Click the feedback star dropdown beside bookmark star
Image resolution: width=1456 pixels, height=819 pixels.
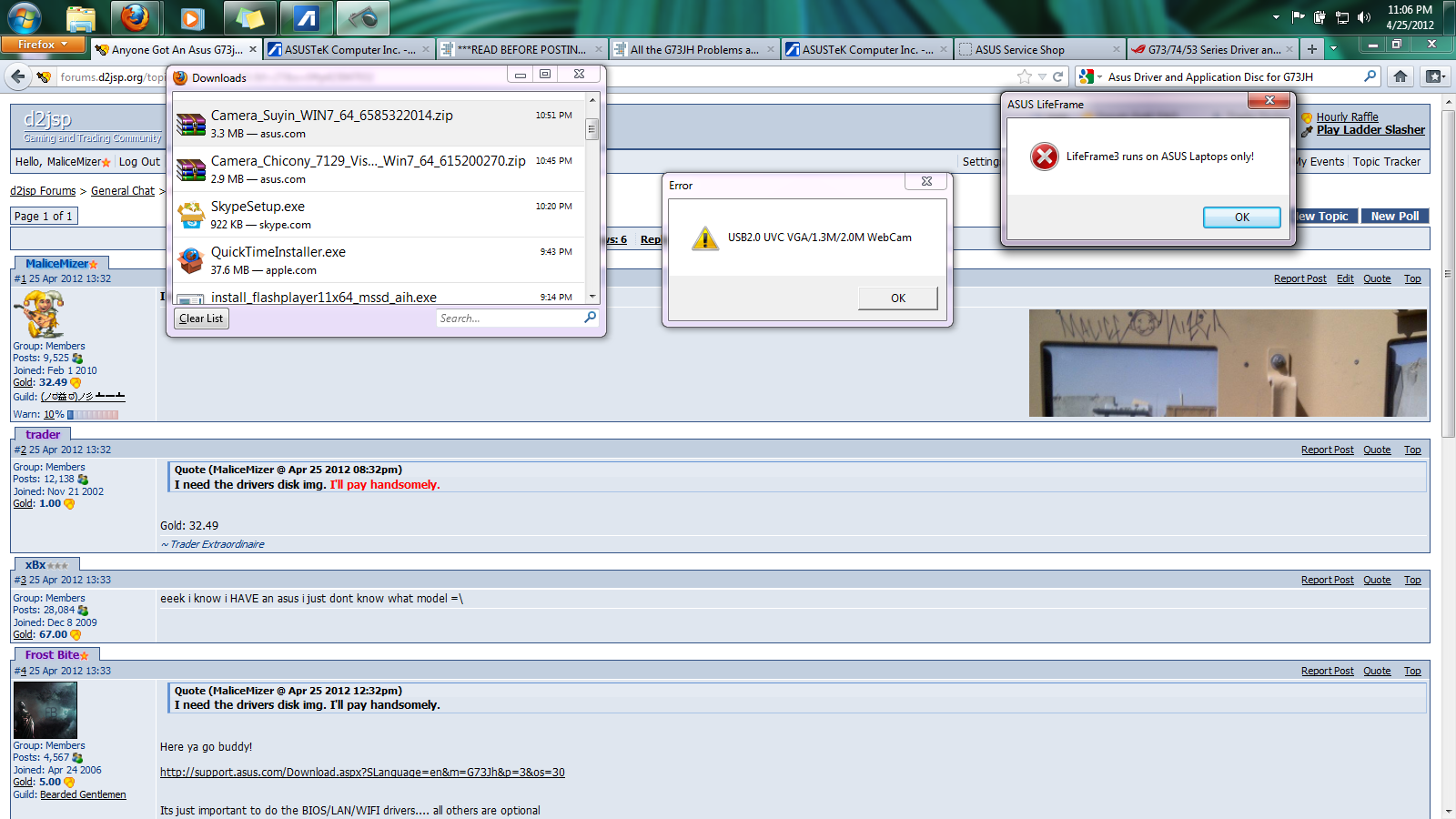coord(1435,77)
